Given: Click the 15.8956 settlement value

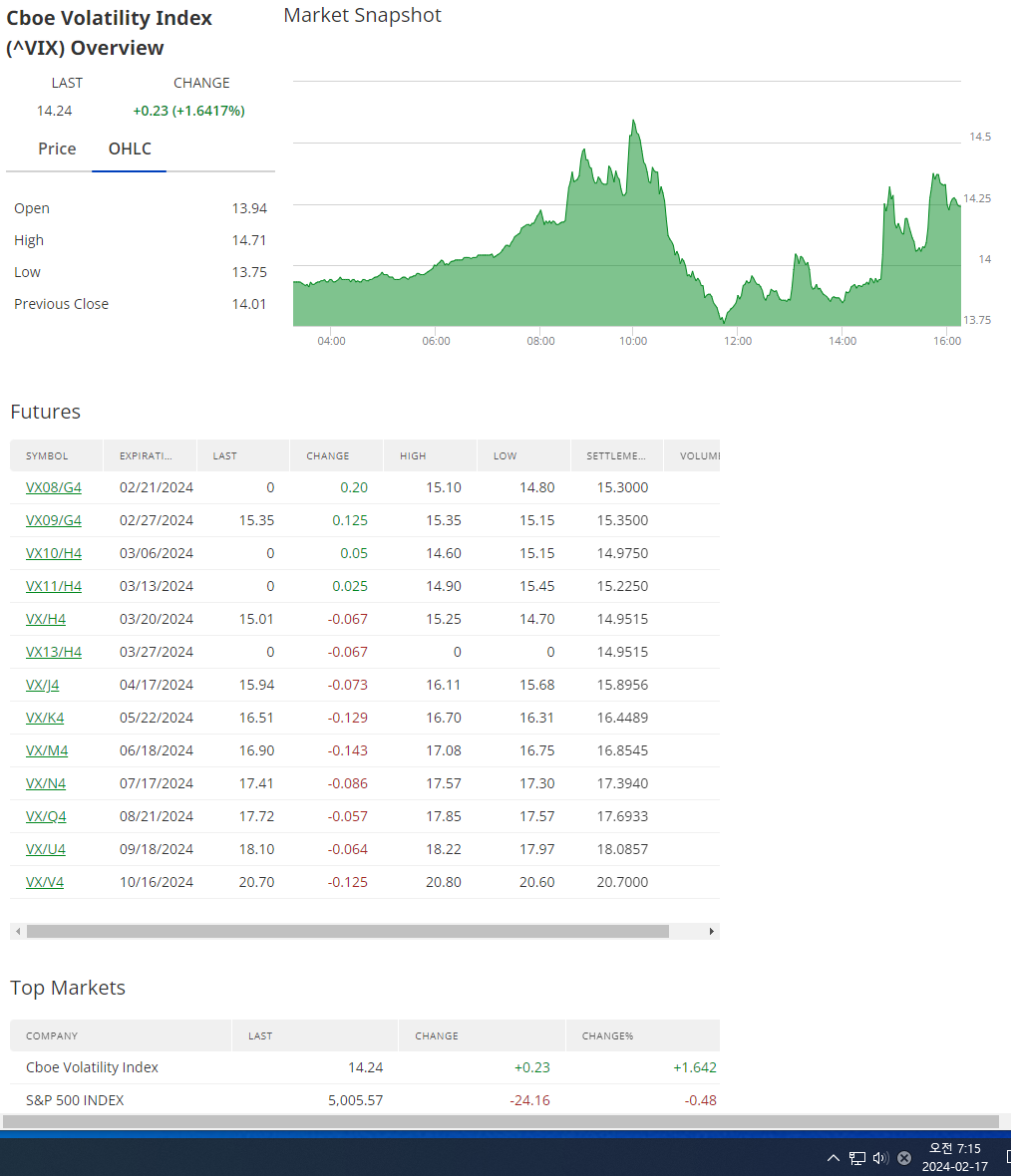Looking at the screenshot, I should tap(622, 686).
